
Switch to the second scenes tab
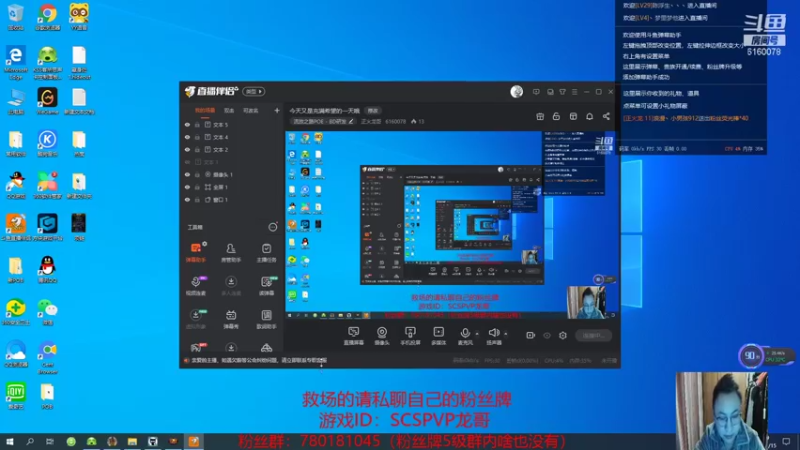229,110
